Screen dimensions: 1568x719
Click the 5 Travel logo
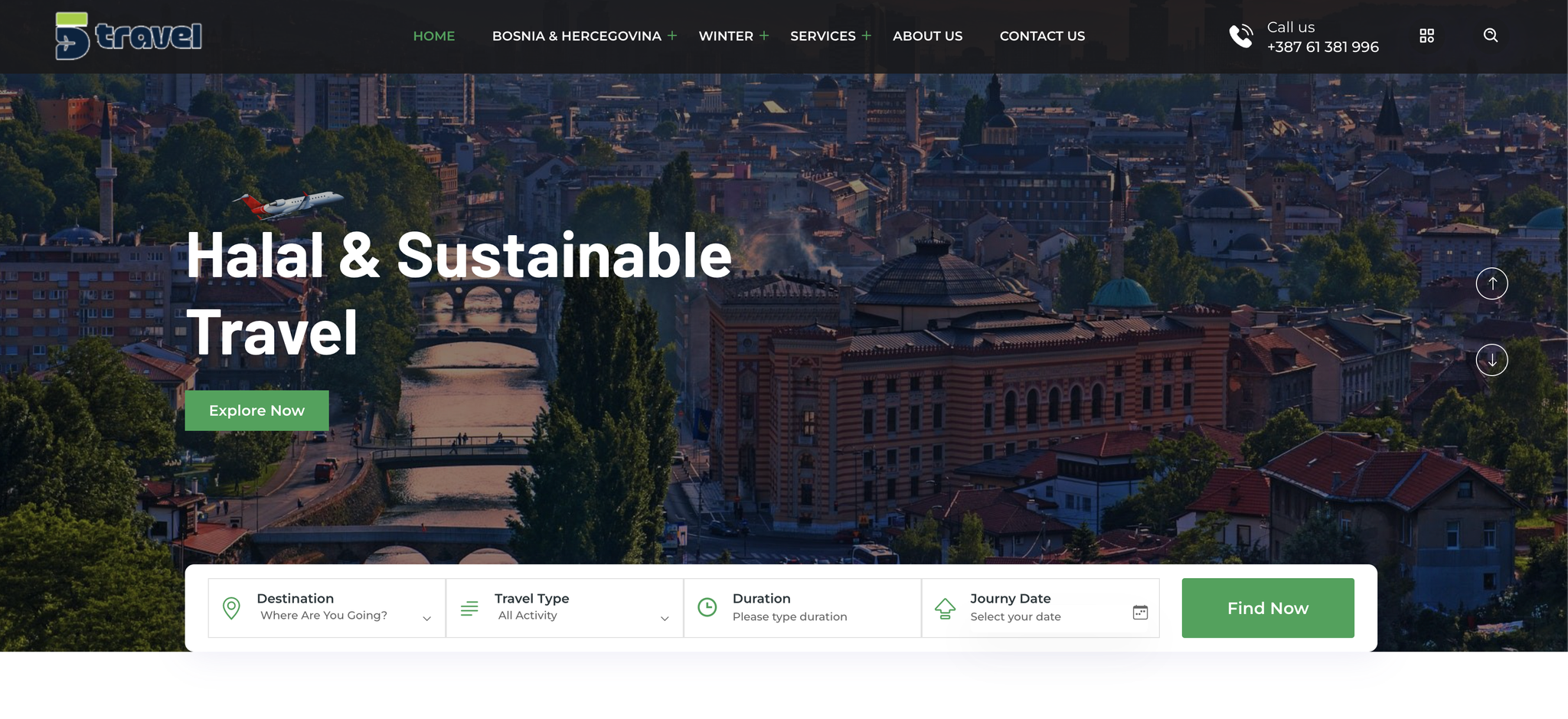click(x=129, y=36)
